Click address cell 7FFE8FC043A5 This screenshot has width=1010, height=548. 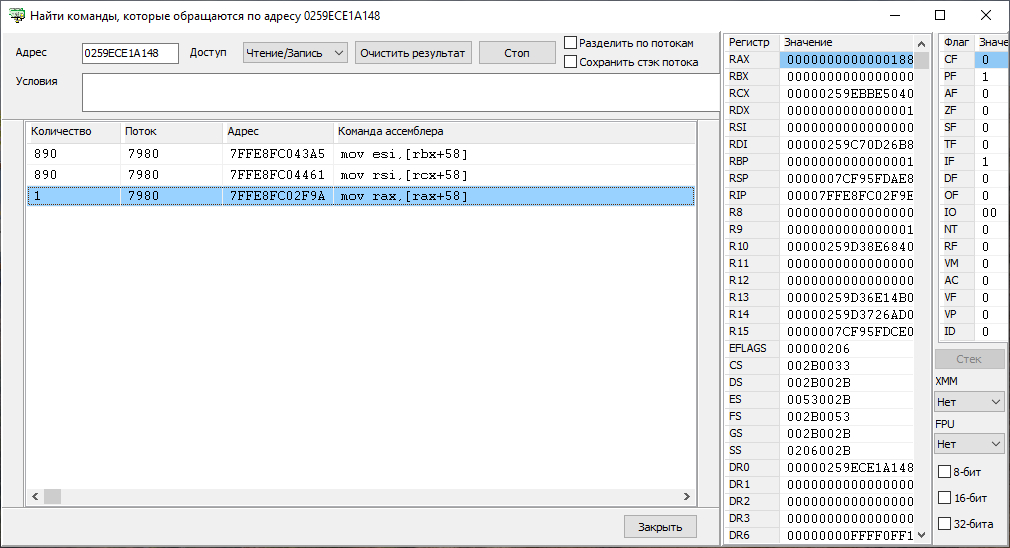click(x=278, y=154)
